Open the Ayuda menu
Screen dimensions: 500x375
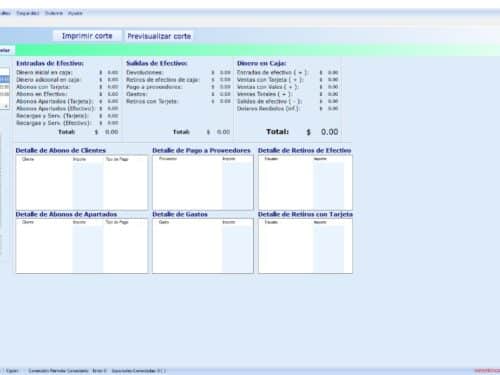(75, 13)
